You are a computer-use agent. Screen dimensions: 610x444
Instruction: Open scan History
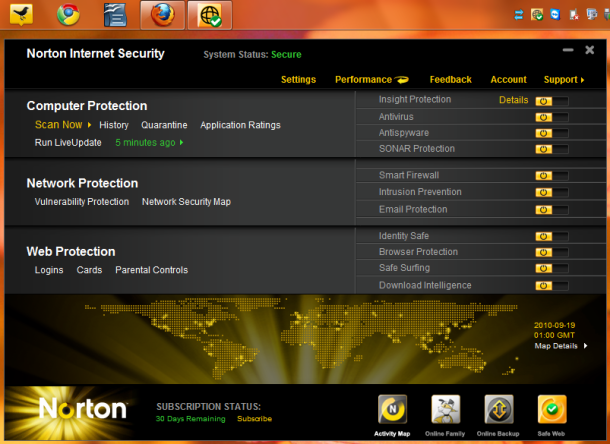click(x=114, y=125)
